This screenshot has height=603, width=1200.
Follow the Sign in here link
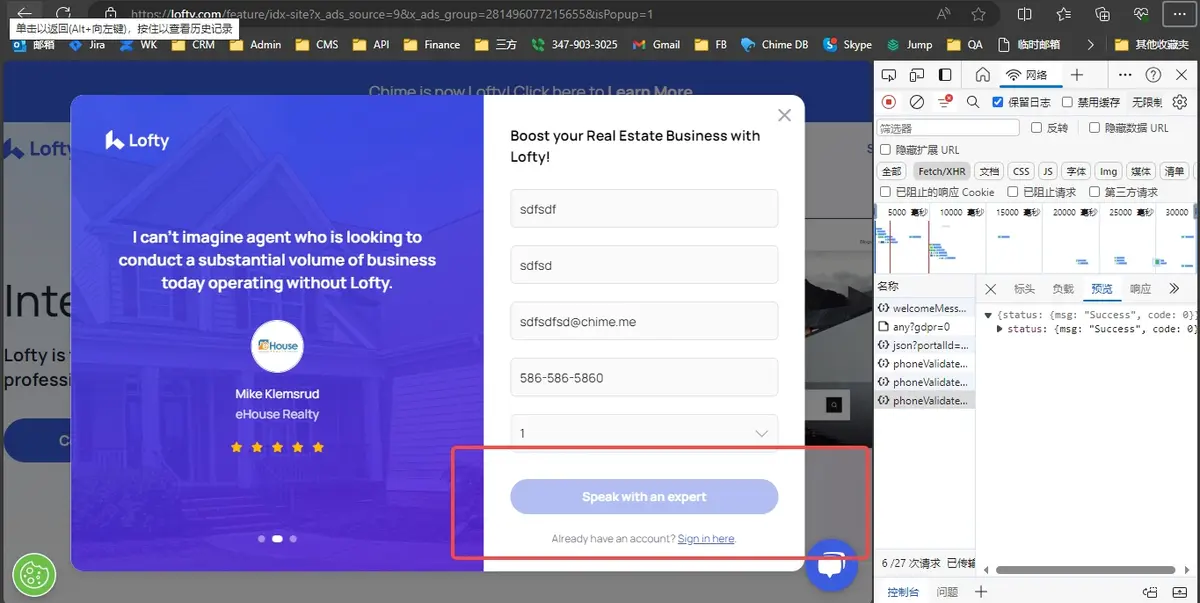pos(706,539)
